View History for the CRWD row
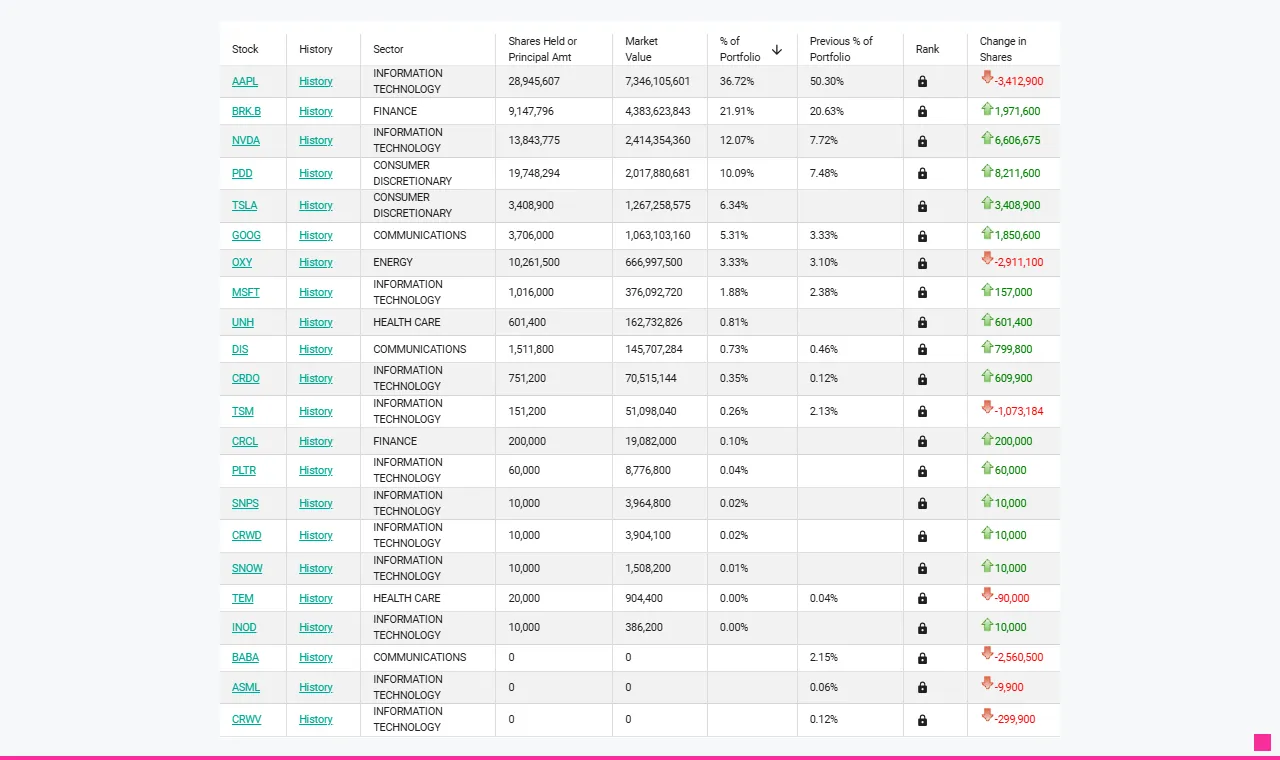Image resolution: width=1280 pixels, height=760 pixels. coord(316,536)
